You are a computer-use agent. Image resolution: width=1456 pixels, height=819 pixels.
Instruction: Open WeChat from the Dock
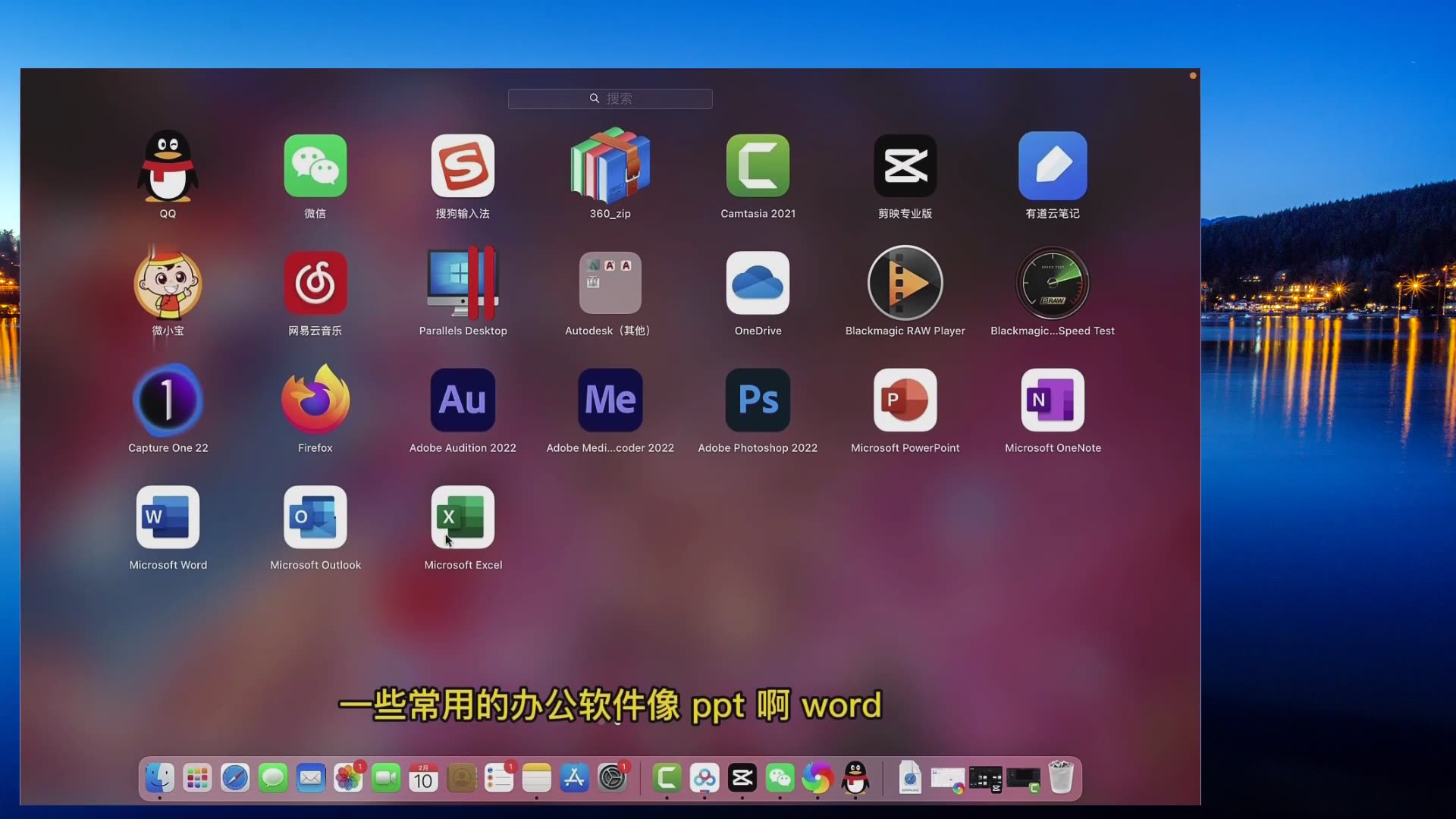tap(780, 777)
